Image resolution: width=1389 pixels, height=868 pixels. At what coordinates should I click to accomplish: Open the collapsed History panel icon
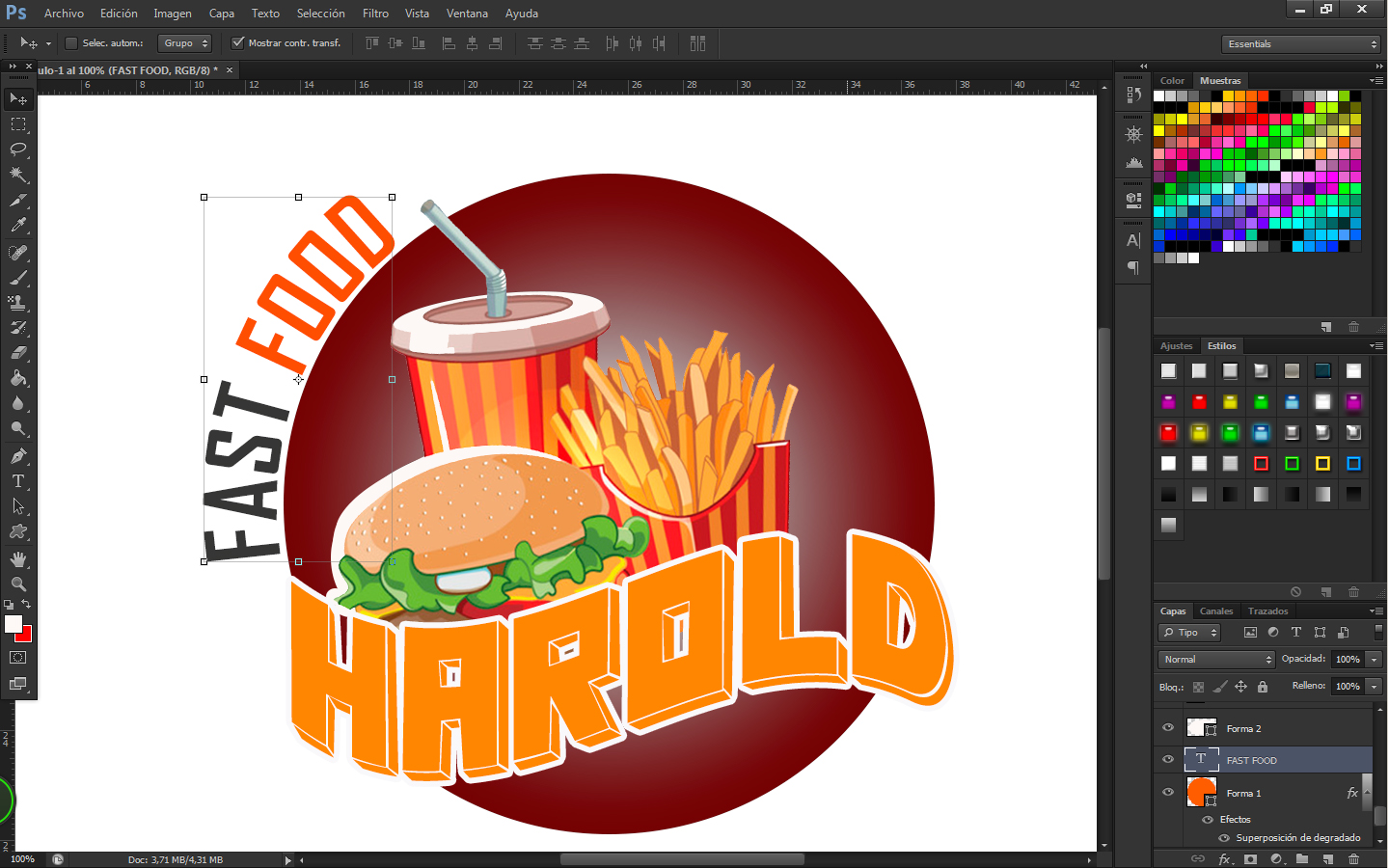coord(1133,95)
